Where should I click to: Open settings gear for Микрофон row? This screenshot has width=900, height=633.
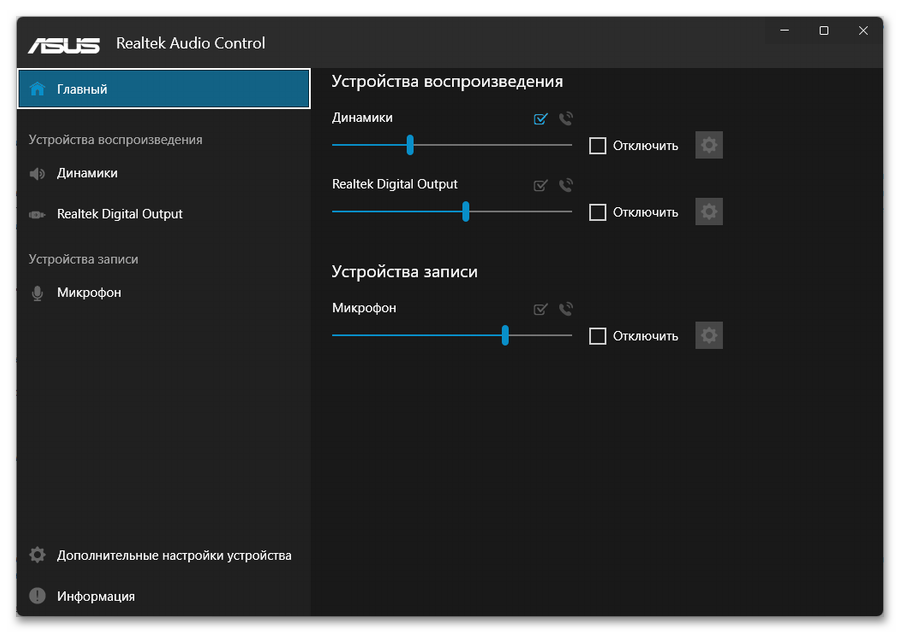[709, 336]
